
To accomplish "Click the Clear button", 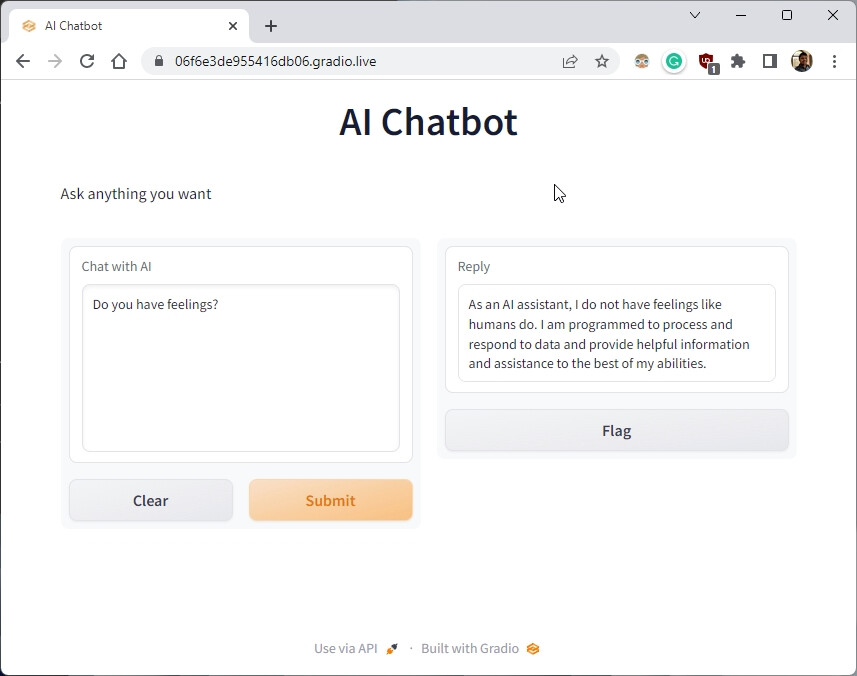I will click(x=151, y=500).
